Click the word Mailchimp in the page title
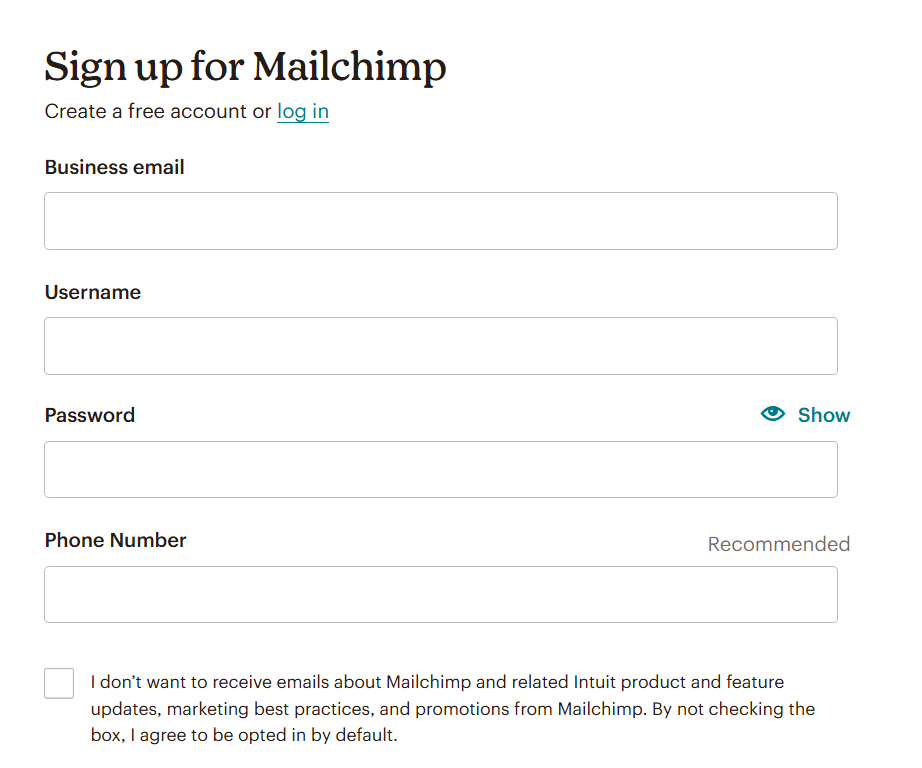The height and width of the screenshot is (768, 922). (350, 66)
